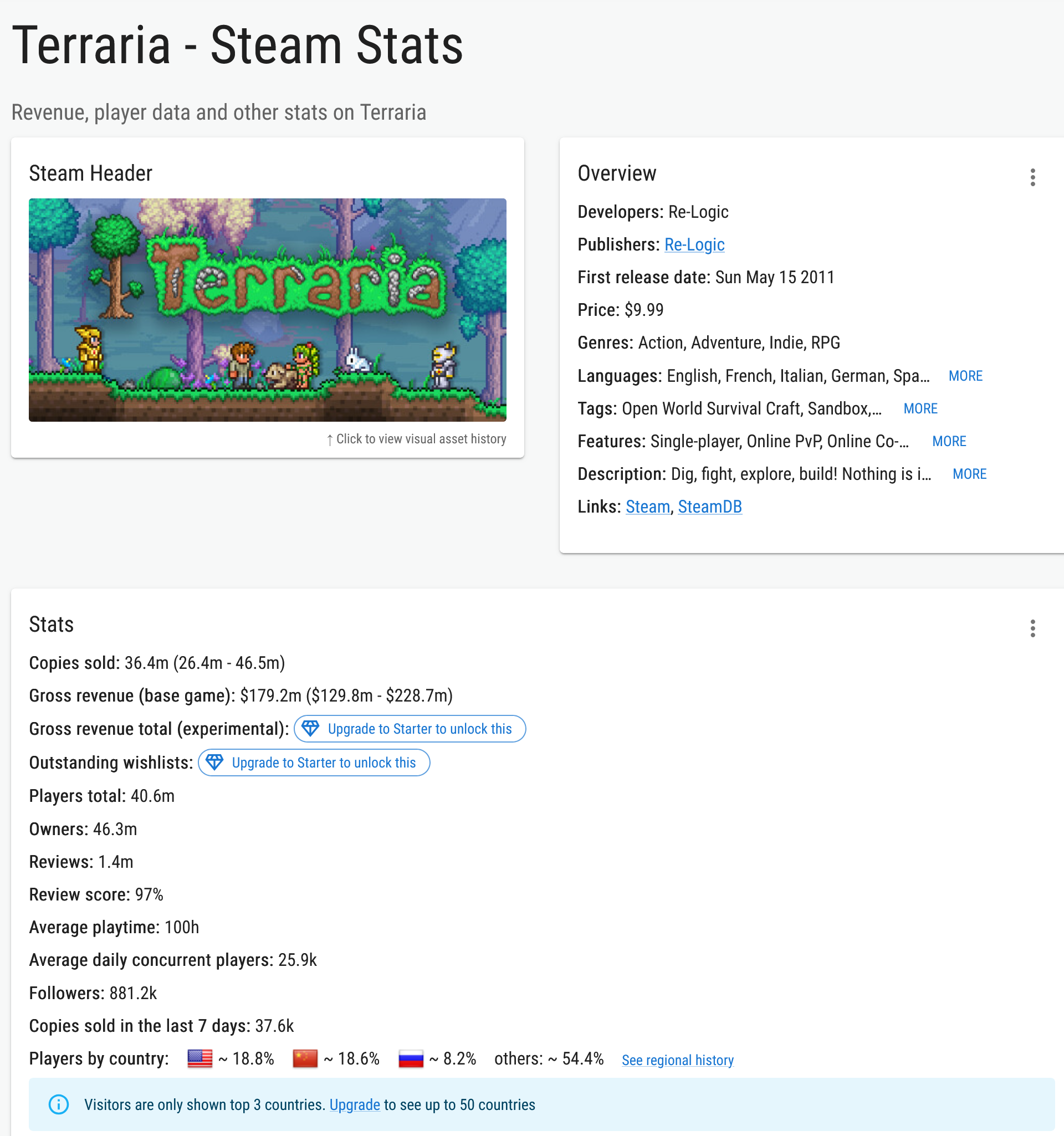Click the 'Average playtime: 100h' line
This screenshot has width=1064, height=1136.
point(114,927)
